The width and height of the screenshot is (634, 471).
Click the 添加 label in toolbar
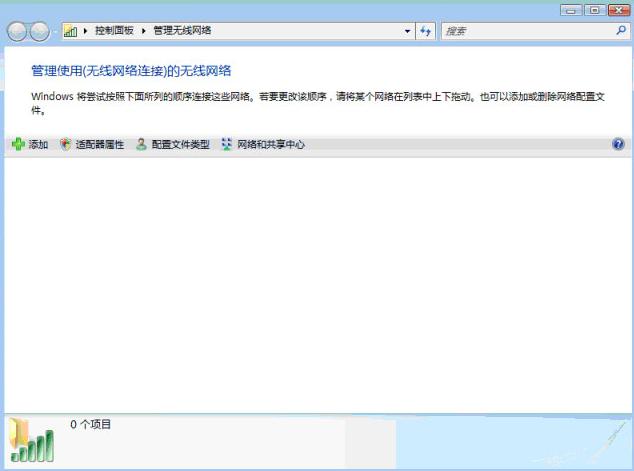coord(38,144)
